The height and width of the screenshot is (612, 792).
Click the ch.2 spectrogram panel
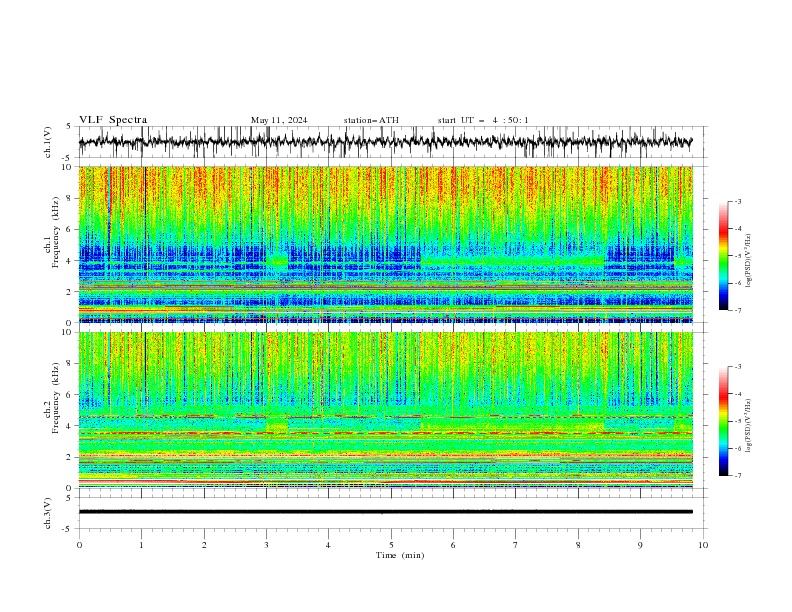coord(386,410)
